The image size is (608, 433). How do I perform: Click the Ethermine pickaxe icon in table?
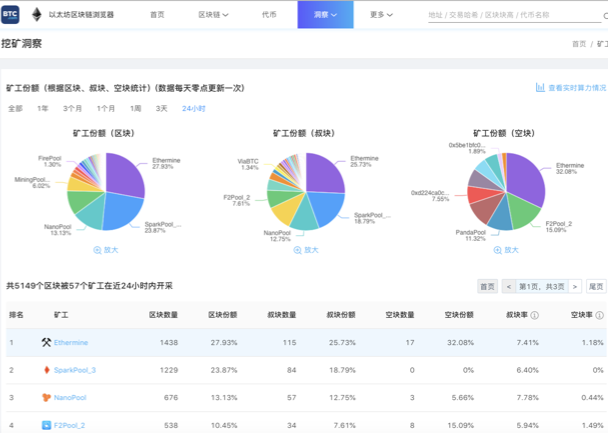tap(47, 342)
